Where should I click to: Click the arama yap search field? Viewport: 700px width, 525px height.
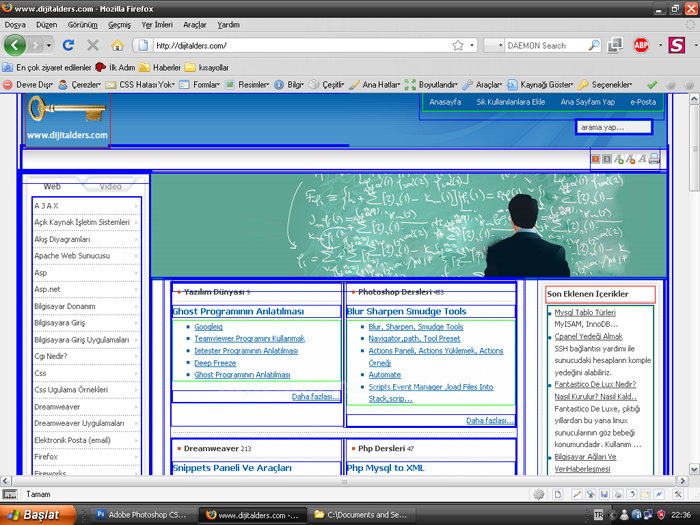612,127
